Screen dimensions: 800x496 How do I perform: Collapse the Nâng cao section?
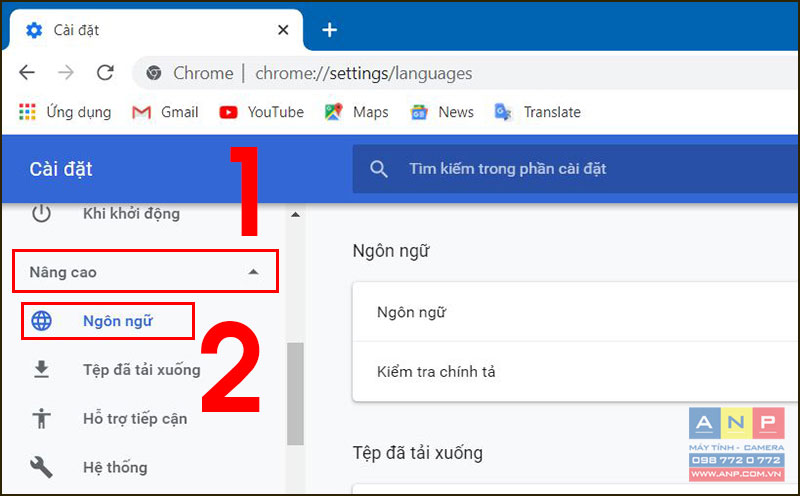point(145,271)
